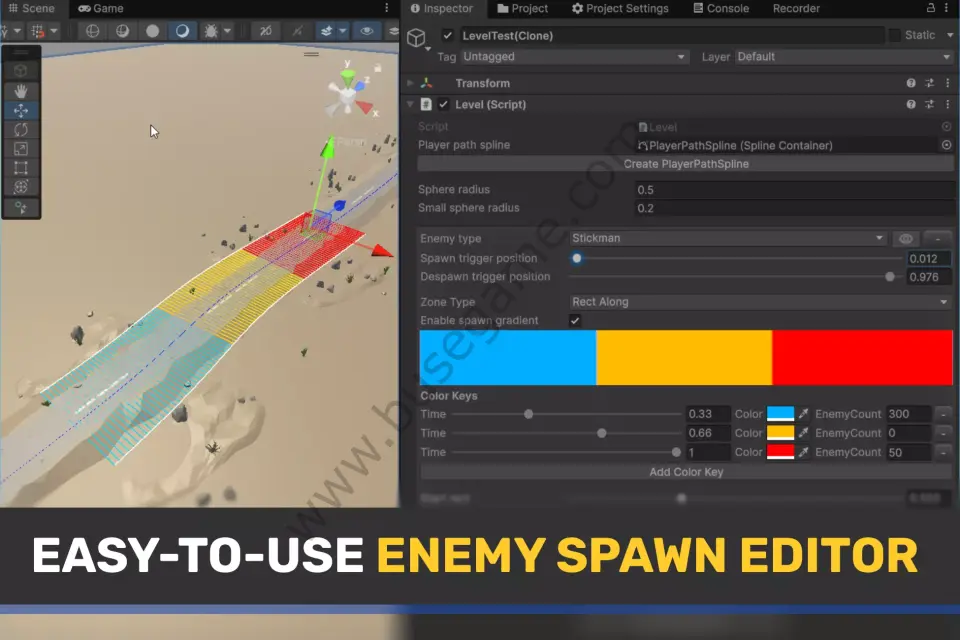Click the object picker for Player path spline
960x640 pixels.
pos(946,145)
